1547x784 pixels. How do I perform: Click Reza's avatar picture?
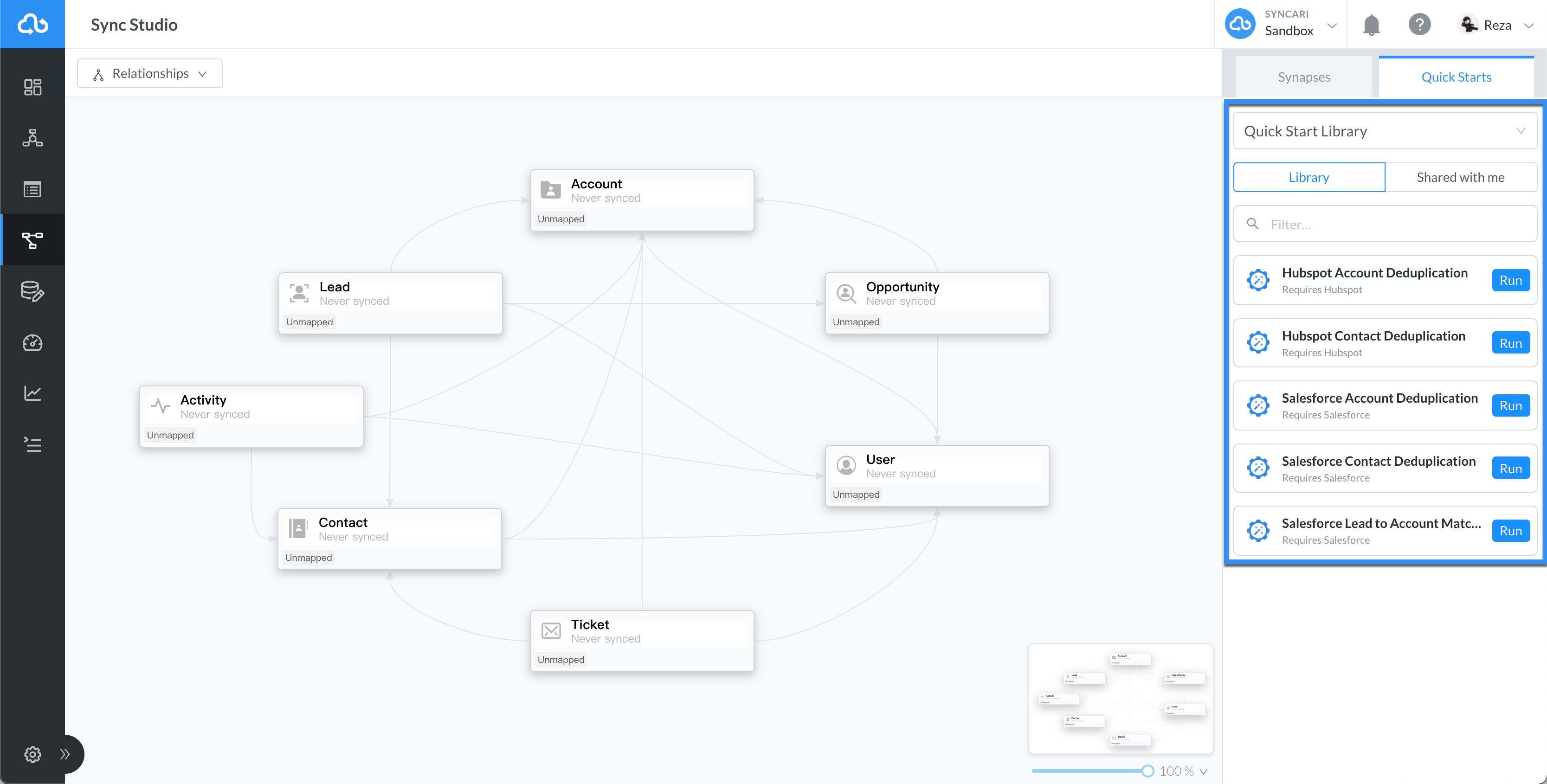[x=1469, y=25]
